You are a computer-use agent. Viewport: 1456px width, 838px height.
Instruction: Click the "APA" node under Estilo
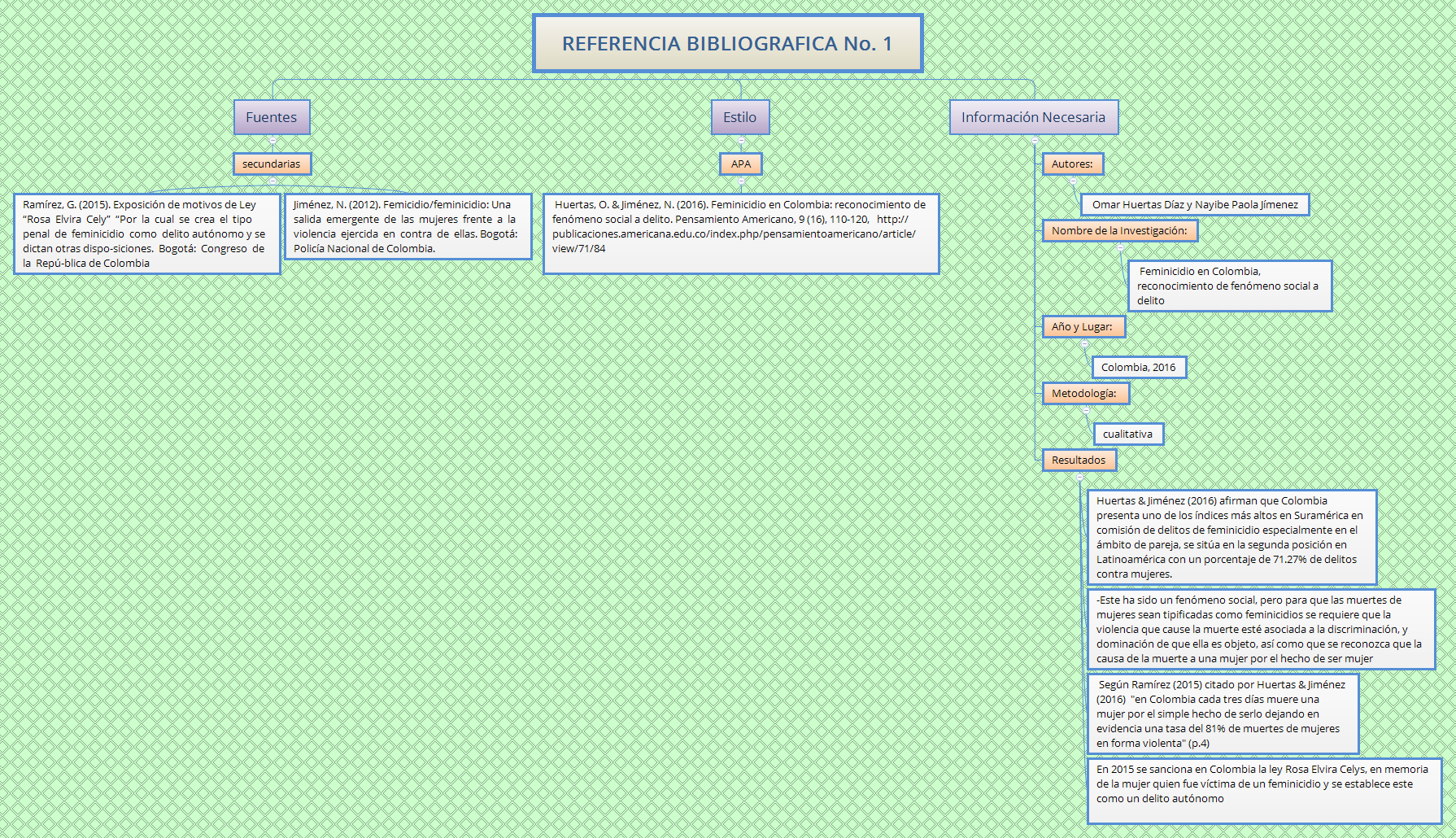739,164
